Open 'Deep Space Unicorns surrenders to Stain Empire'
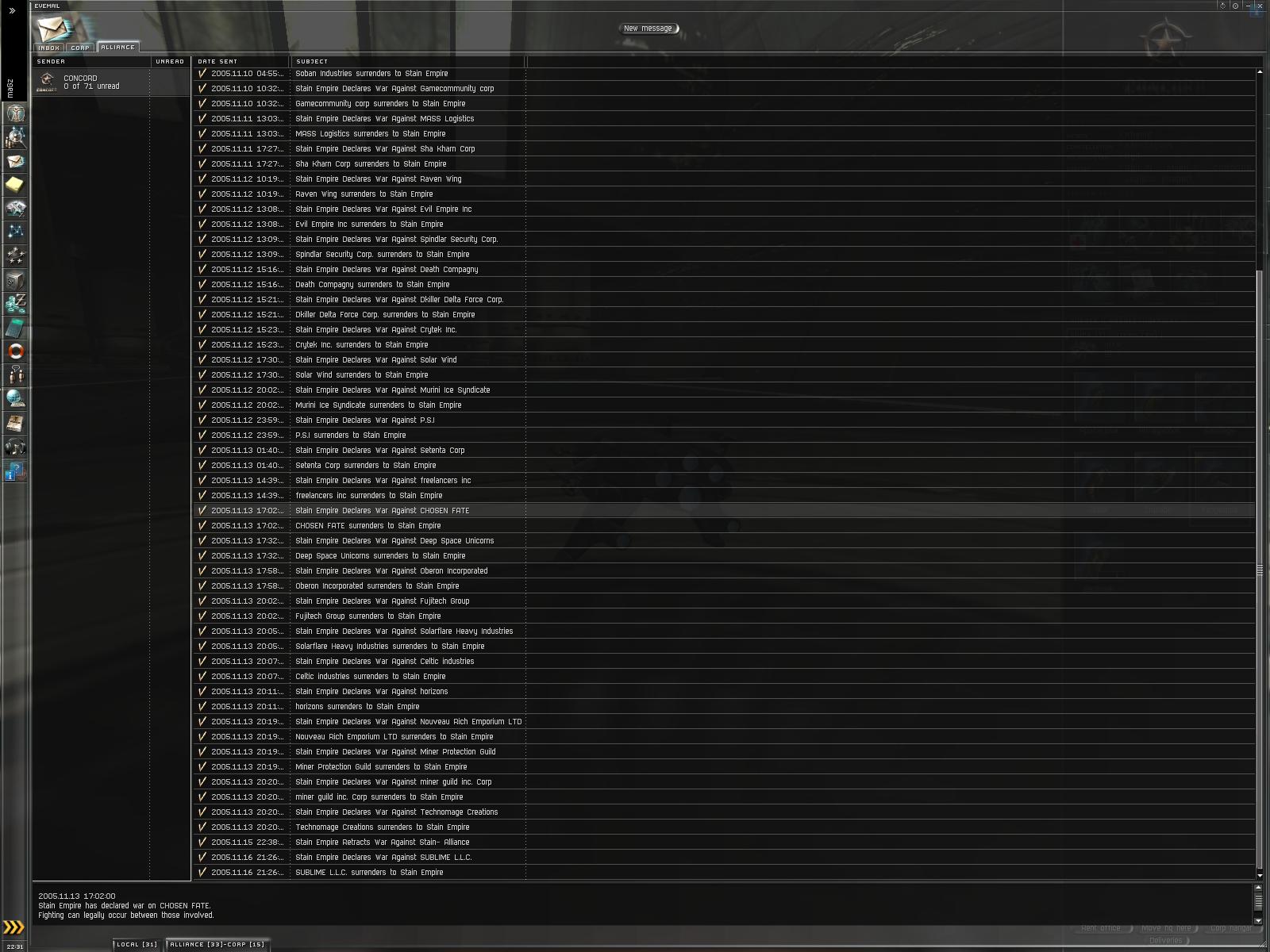 pos(724,555)
